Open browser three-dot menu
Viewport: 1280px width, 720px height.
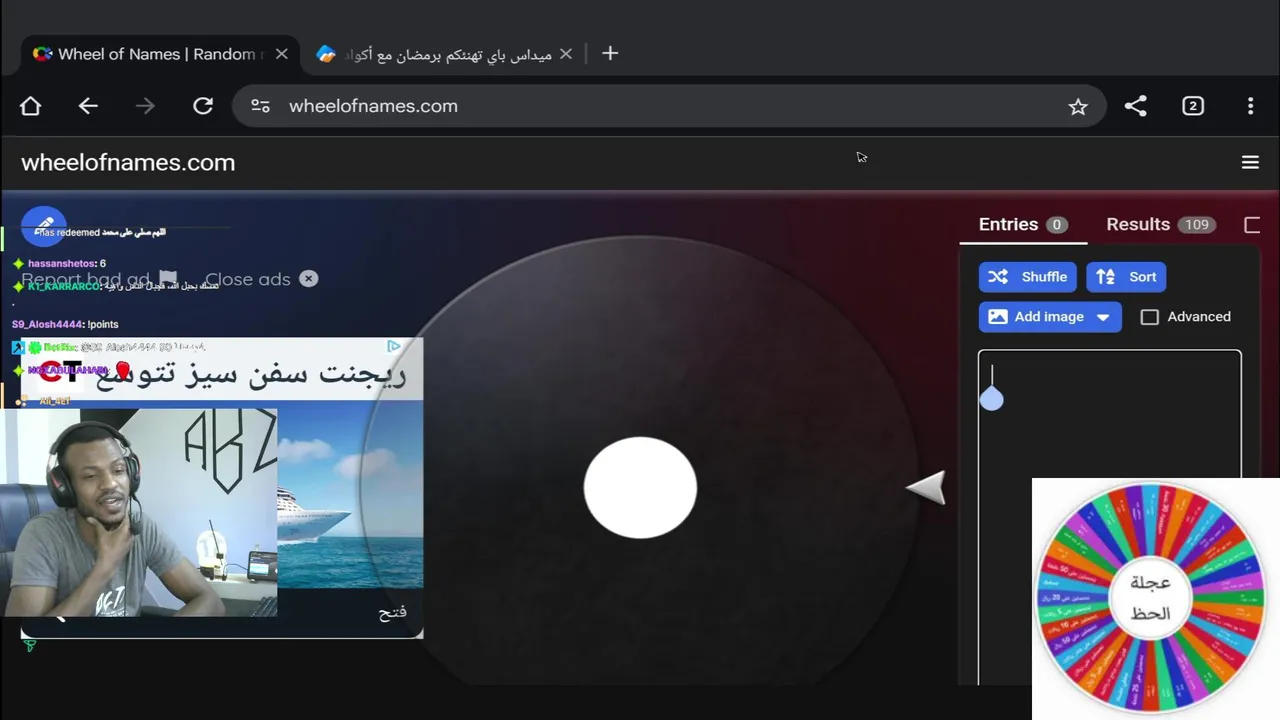pyautogui.click(x=1250, y=106)
